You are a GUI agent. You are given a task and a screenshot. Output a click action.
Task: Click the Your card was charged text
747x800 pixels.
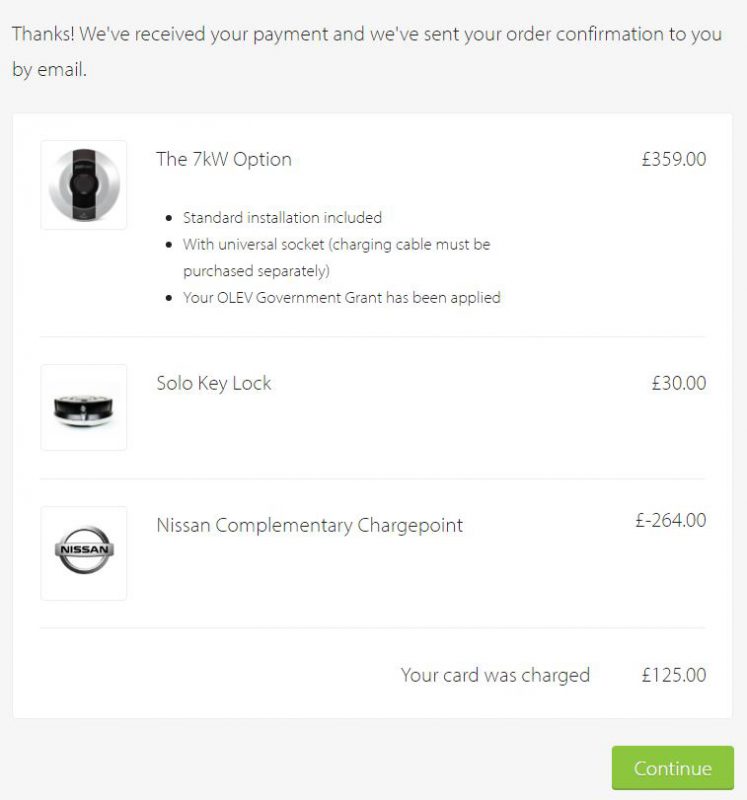tap(497, 675)
